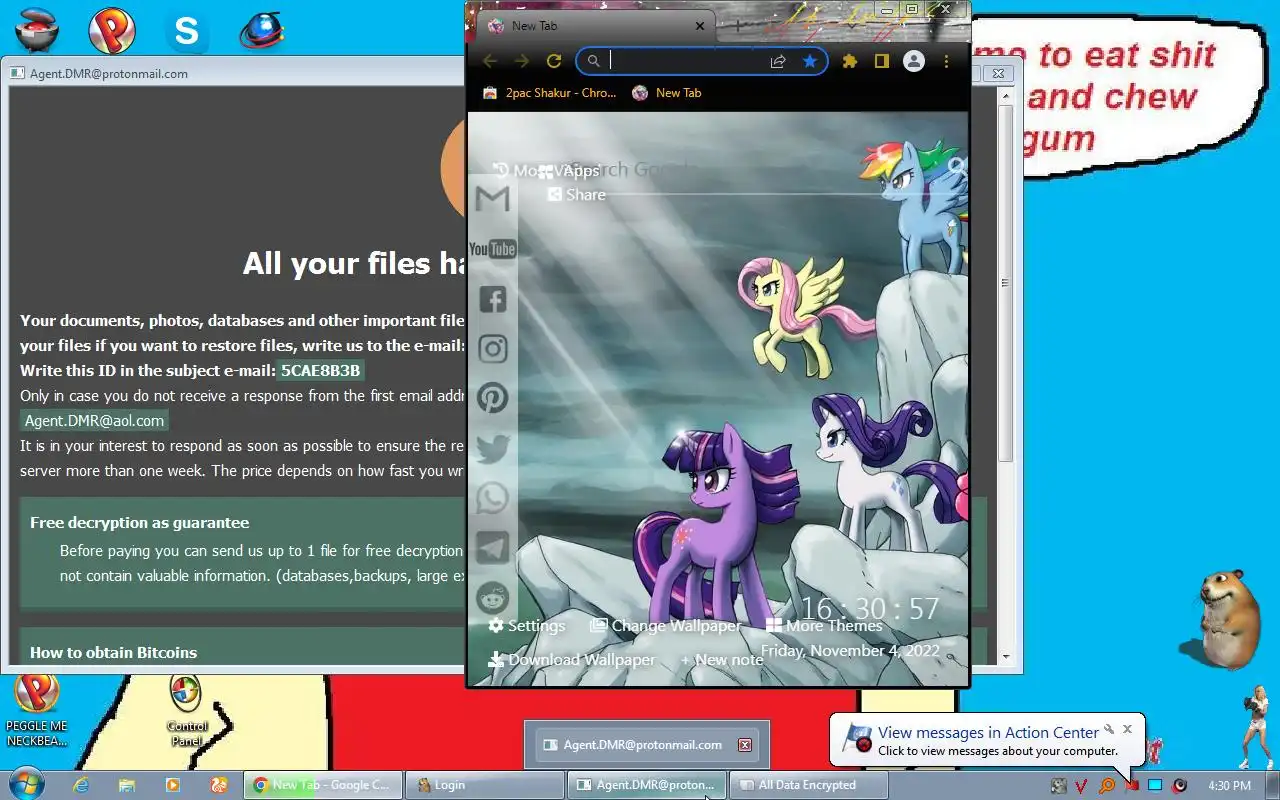Open the globe browser desktop icon
The width and height of the screenshot is (1280, 800).
[x=263, y=31]
